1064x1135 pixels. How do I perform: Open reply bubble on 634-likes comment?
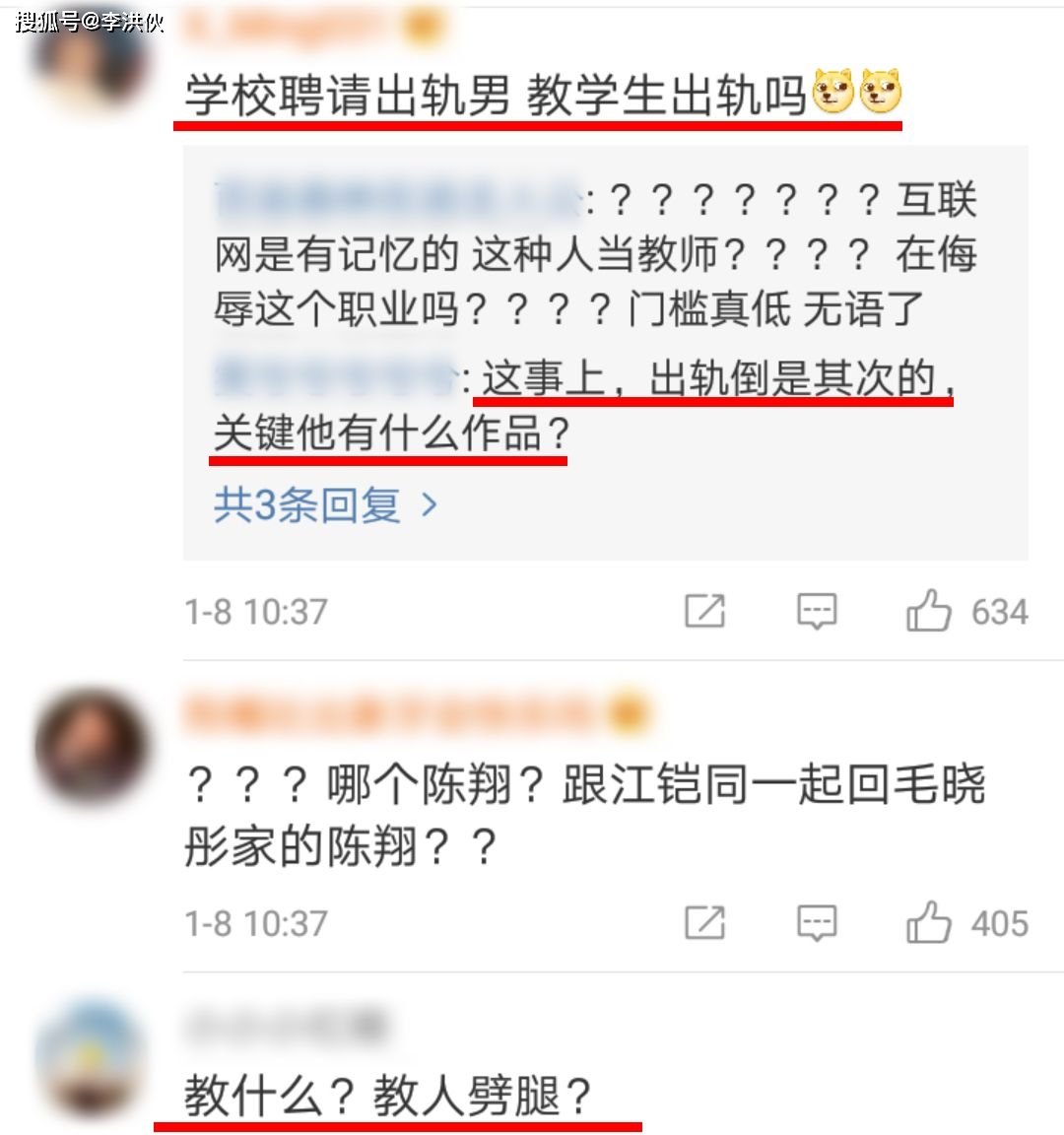[817, 612]
